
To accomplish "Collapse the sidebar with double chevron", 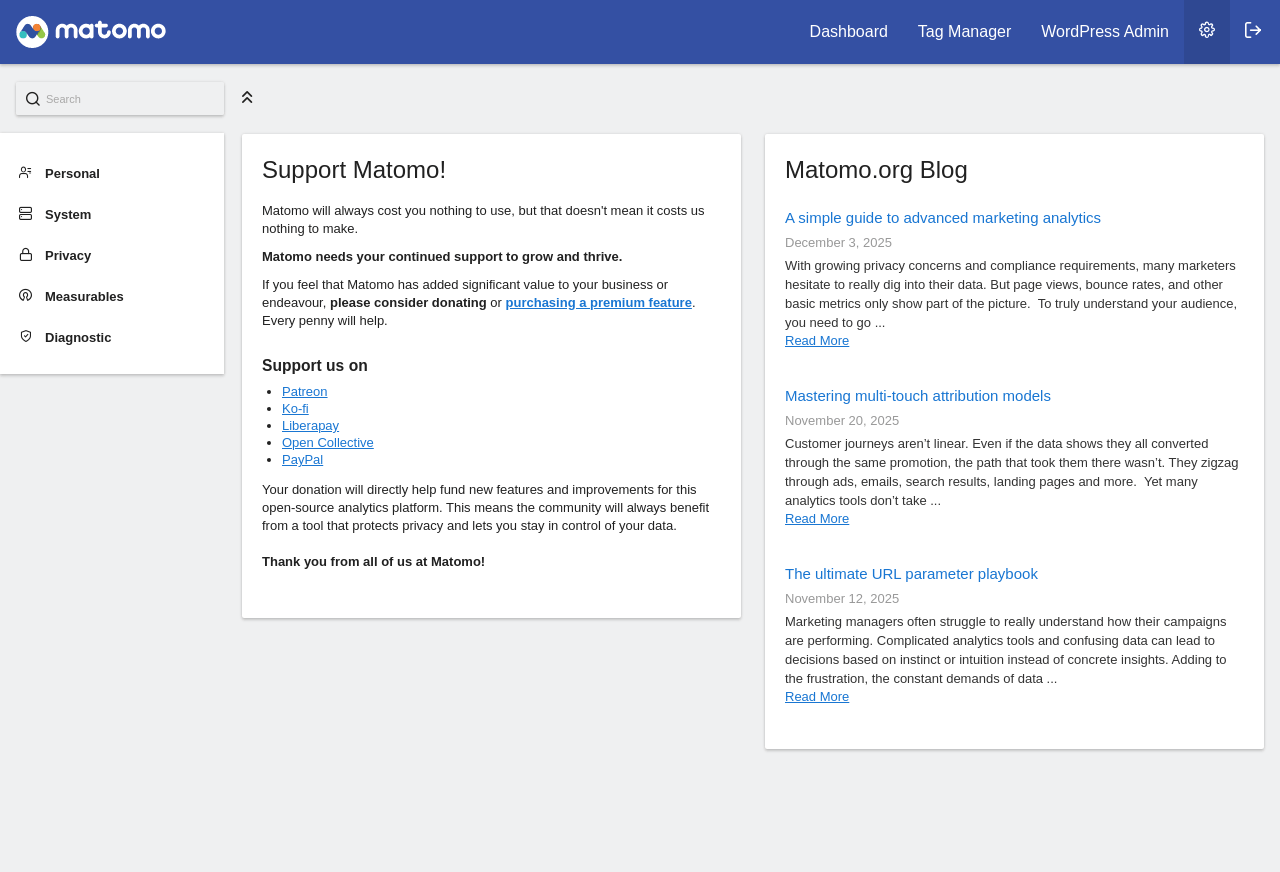I will (x=247, y=97).
